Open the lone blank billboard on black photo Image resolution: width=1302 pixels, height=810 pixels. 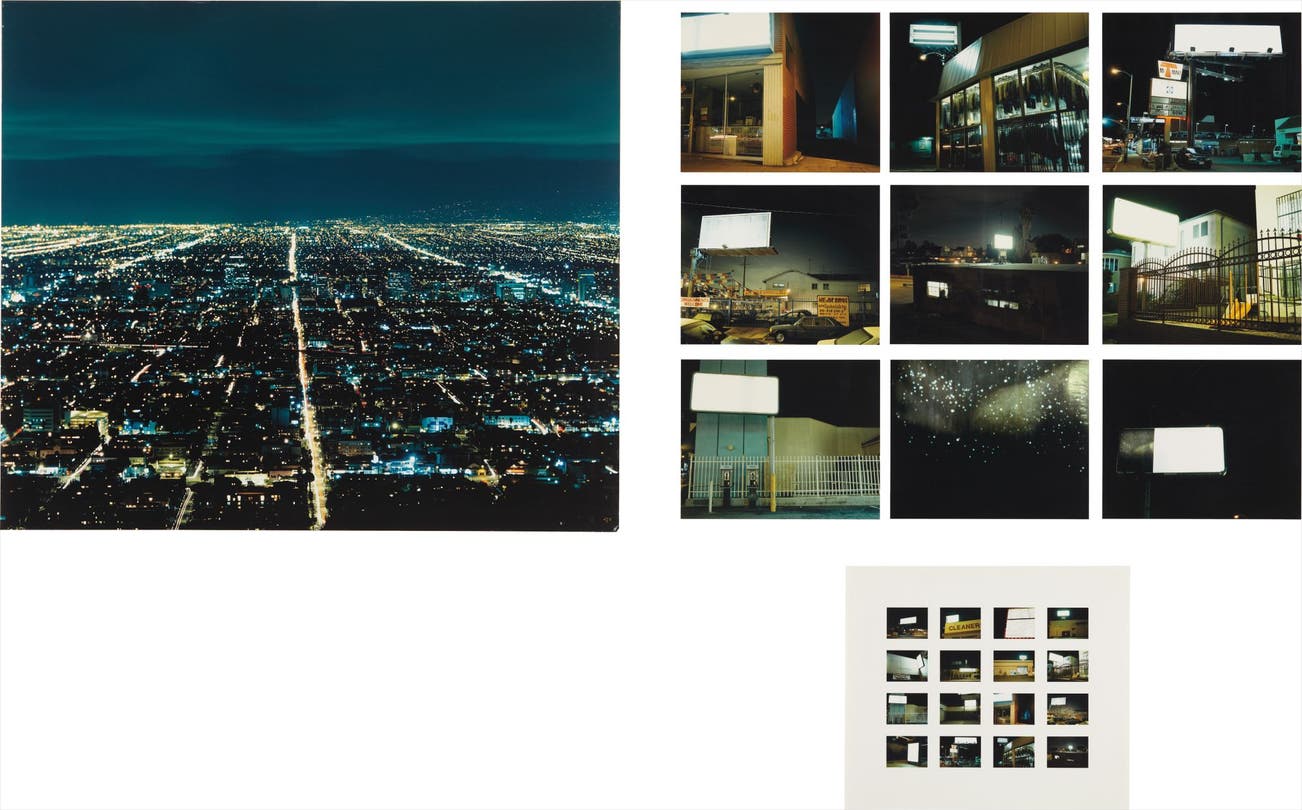click(x=1201, y=439)
